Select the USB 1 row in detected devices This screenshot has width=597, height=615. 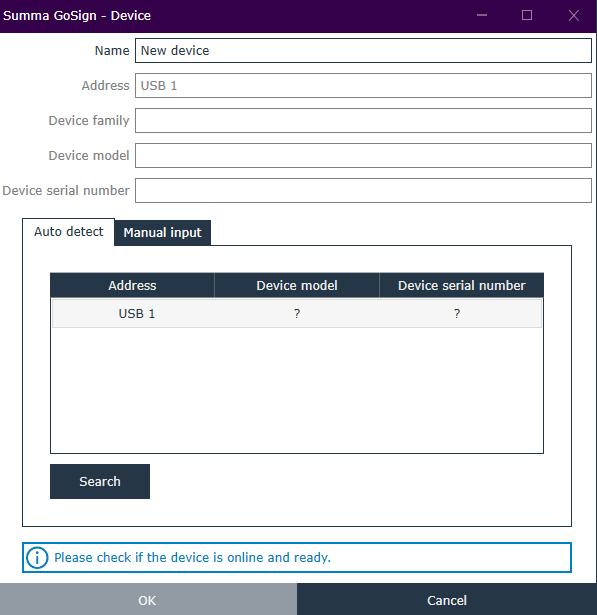[297, 313]
